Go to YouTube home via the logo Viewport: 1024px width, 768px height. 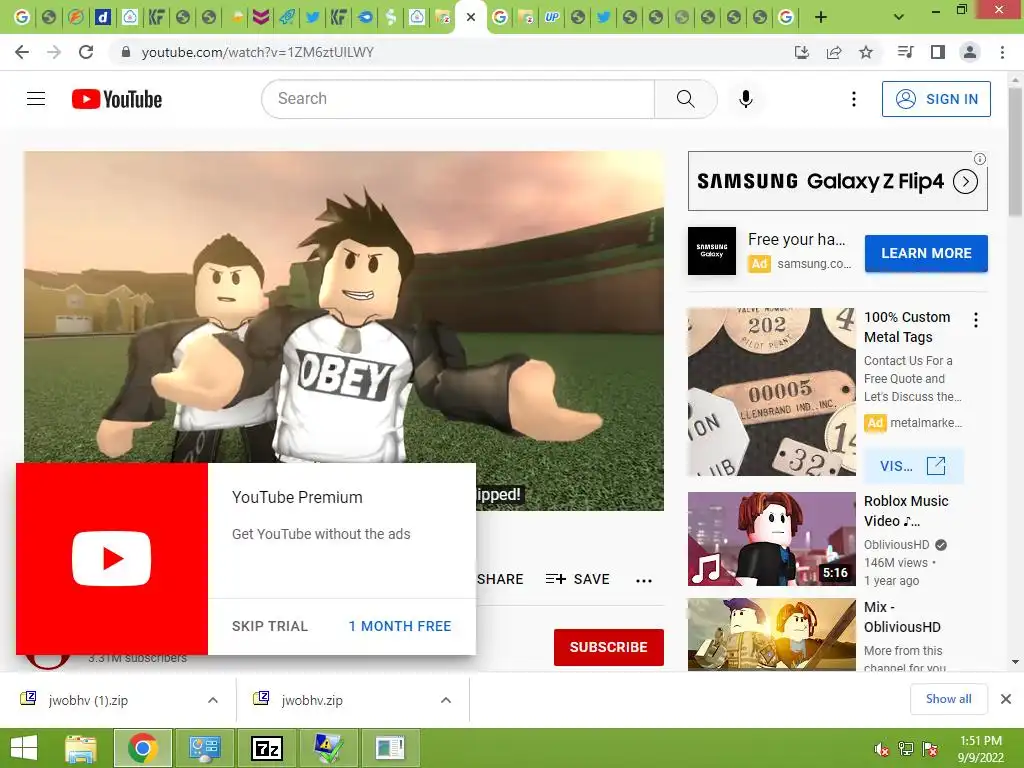117,99
